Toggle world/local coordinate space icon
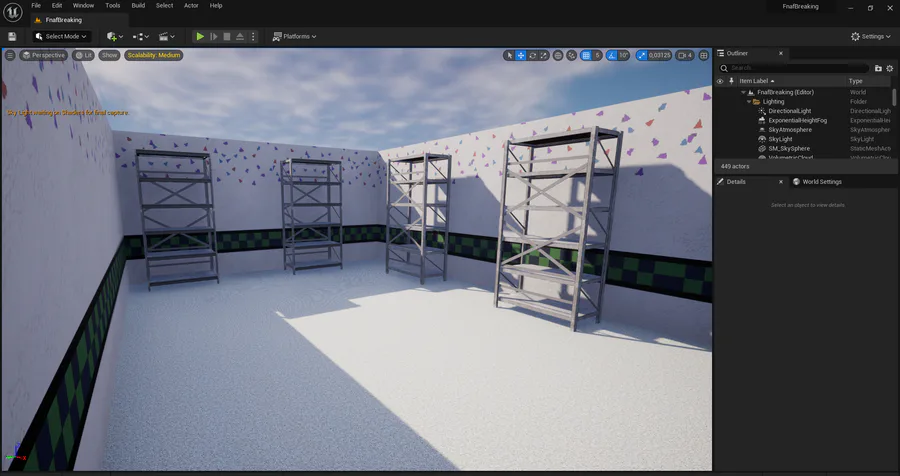Screen dimensions: 900x476 (558, 55)
